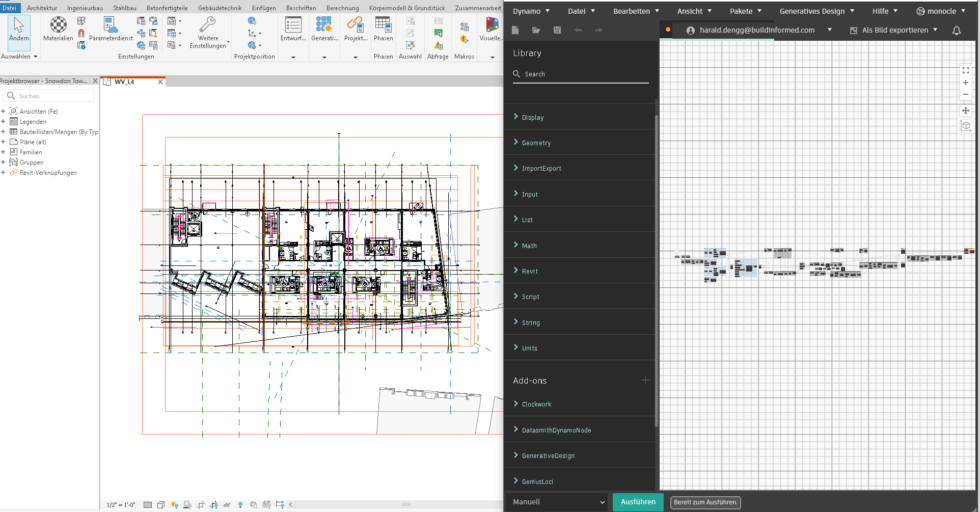
Task: Click the zoom in plus button on canvas
Action: click(x=965, y=83)
